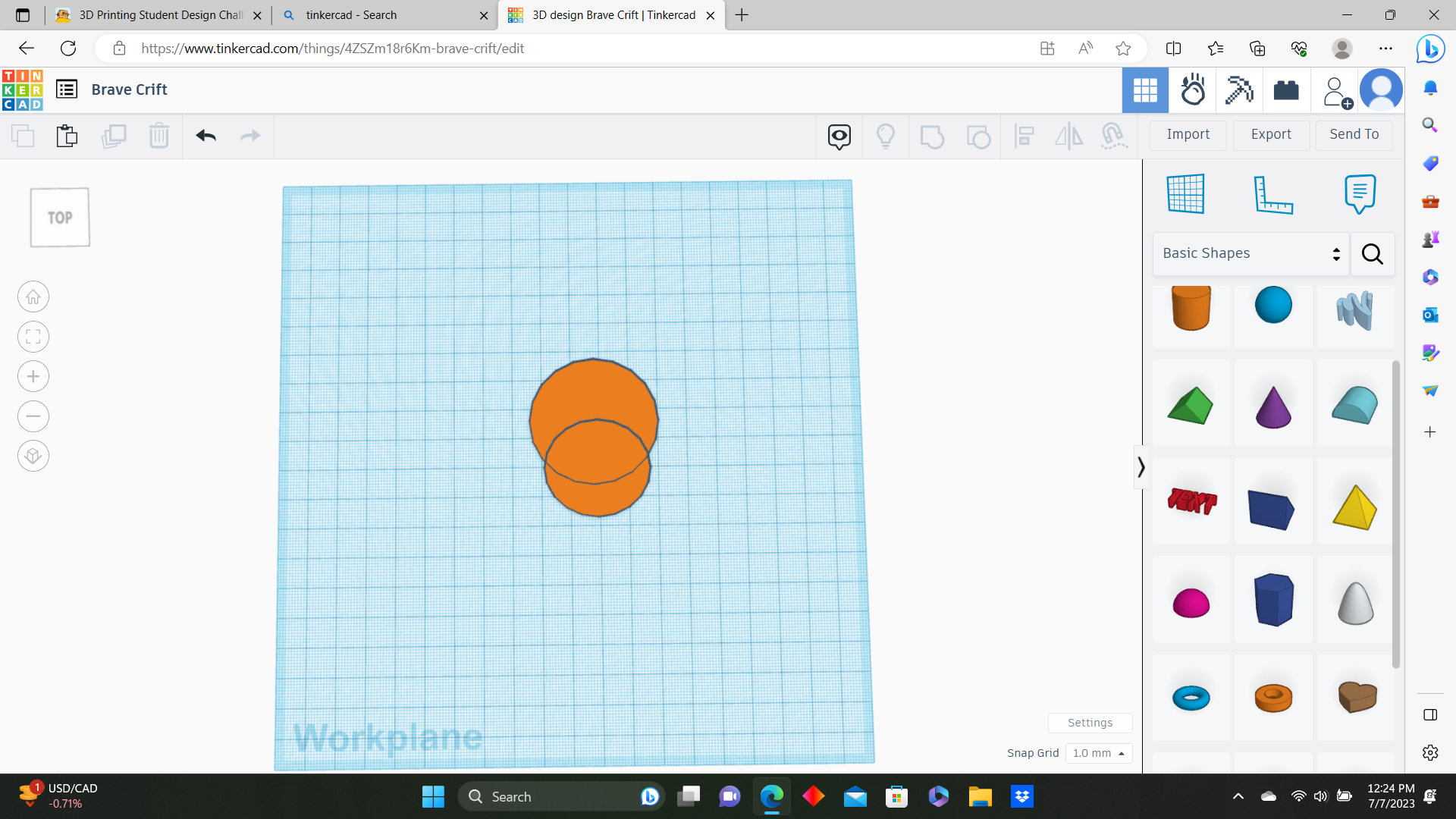Select the Ruler tool icon

(x=1273, y=194)
